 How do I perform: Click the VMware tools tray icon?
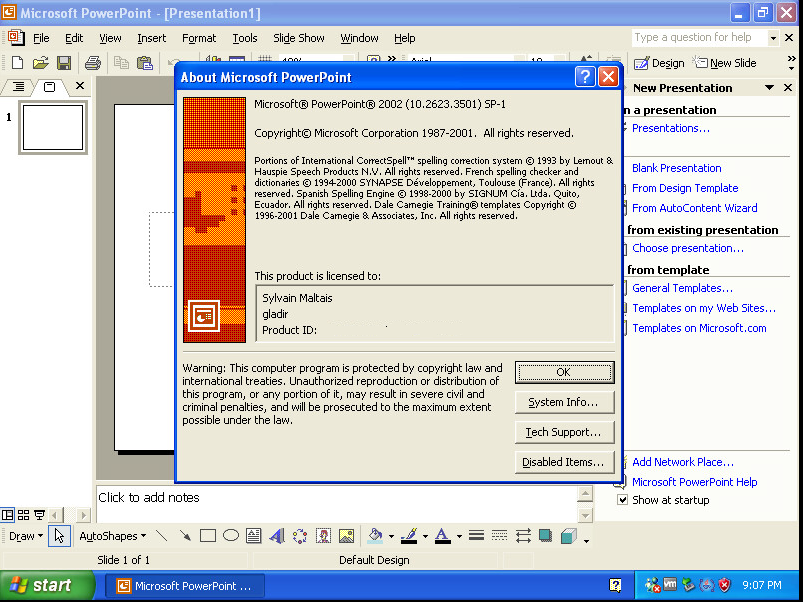670,584
